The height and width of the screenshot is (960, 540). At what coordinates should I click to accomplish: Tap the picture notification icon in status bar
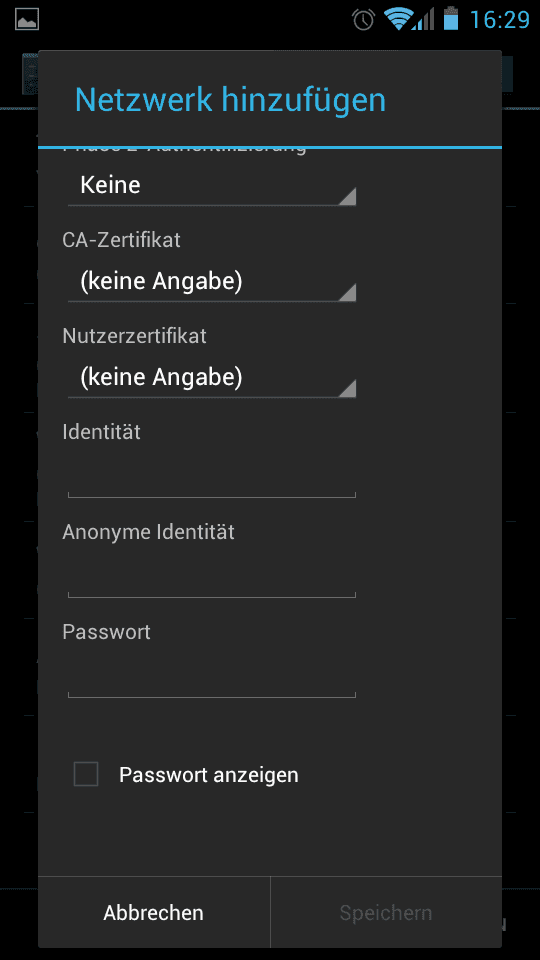point(27,19)
